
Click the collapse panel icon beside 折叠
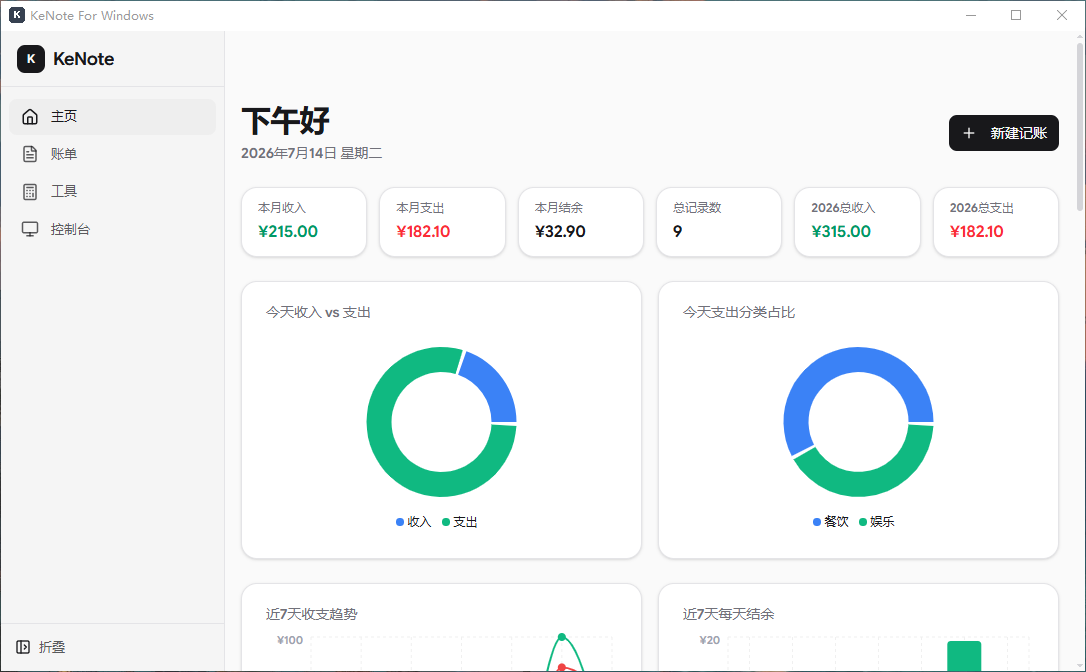pyautogui.click(x=23, y=647)
